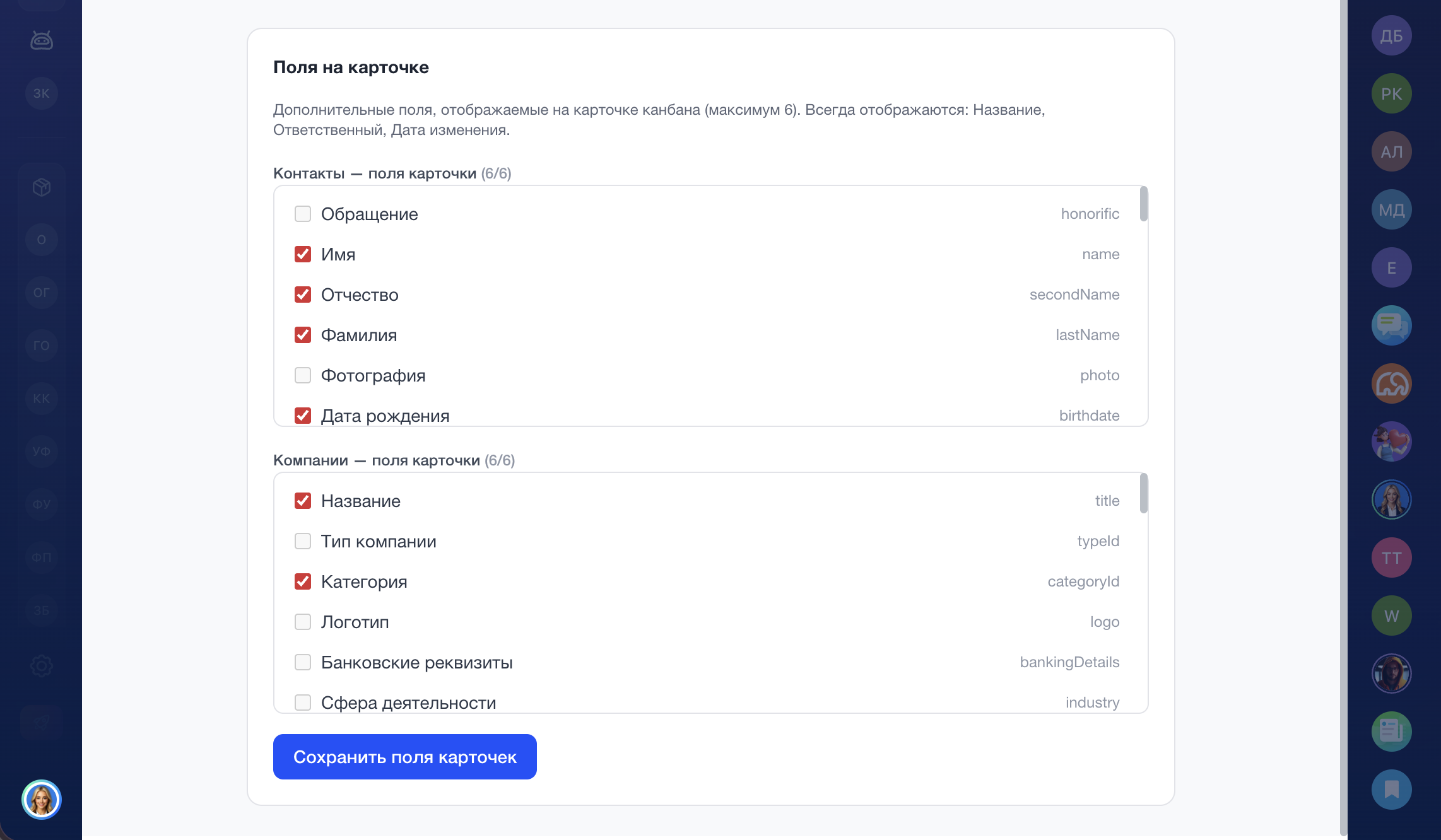Viewport: 1441px width, 840px height.
Task: Open the КК item in left sidebar
Action: (42, 399)
